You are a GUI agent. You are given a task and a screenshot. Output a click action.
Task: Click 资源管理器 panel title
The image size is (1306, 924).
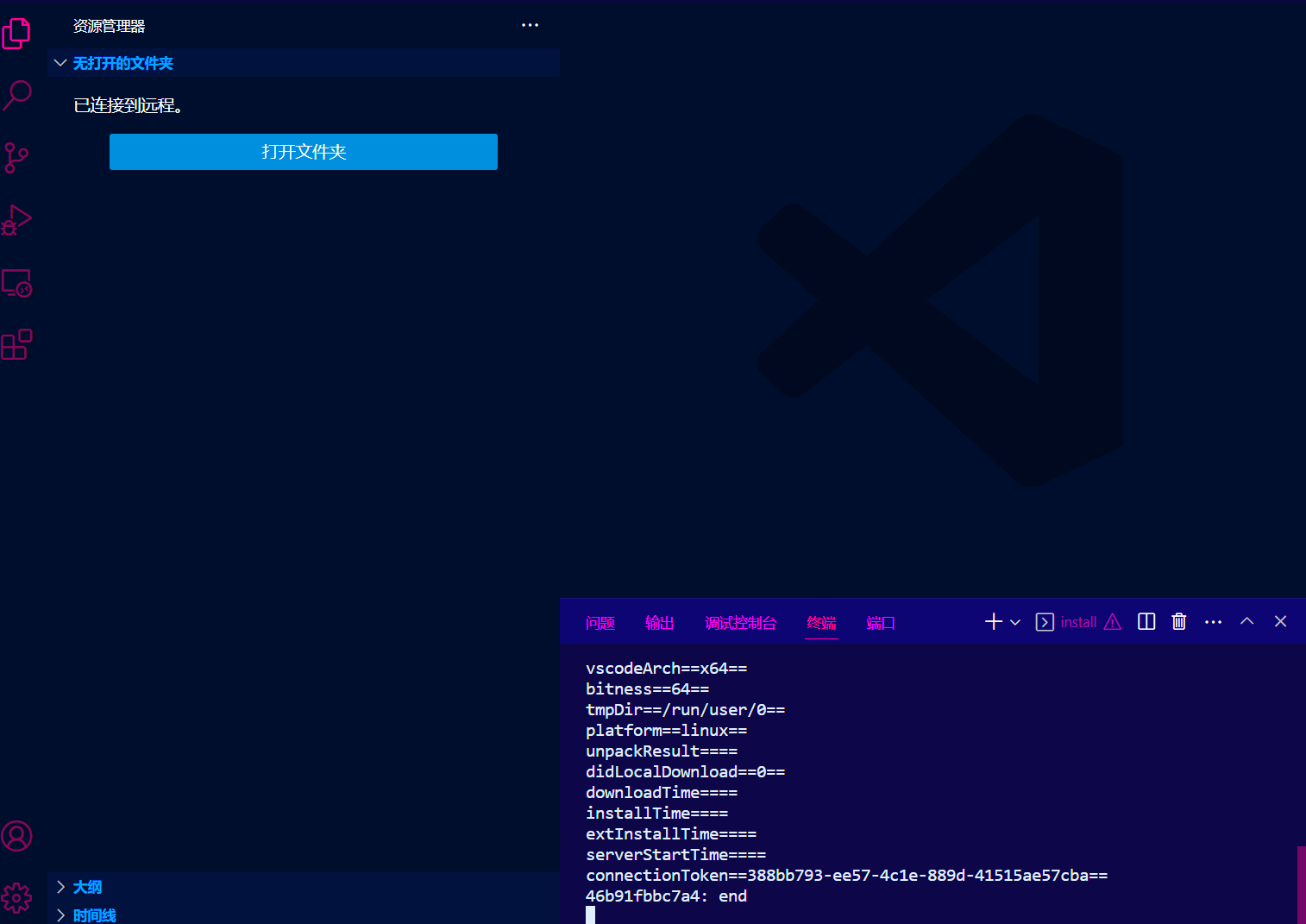tap(109, 26)
